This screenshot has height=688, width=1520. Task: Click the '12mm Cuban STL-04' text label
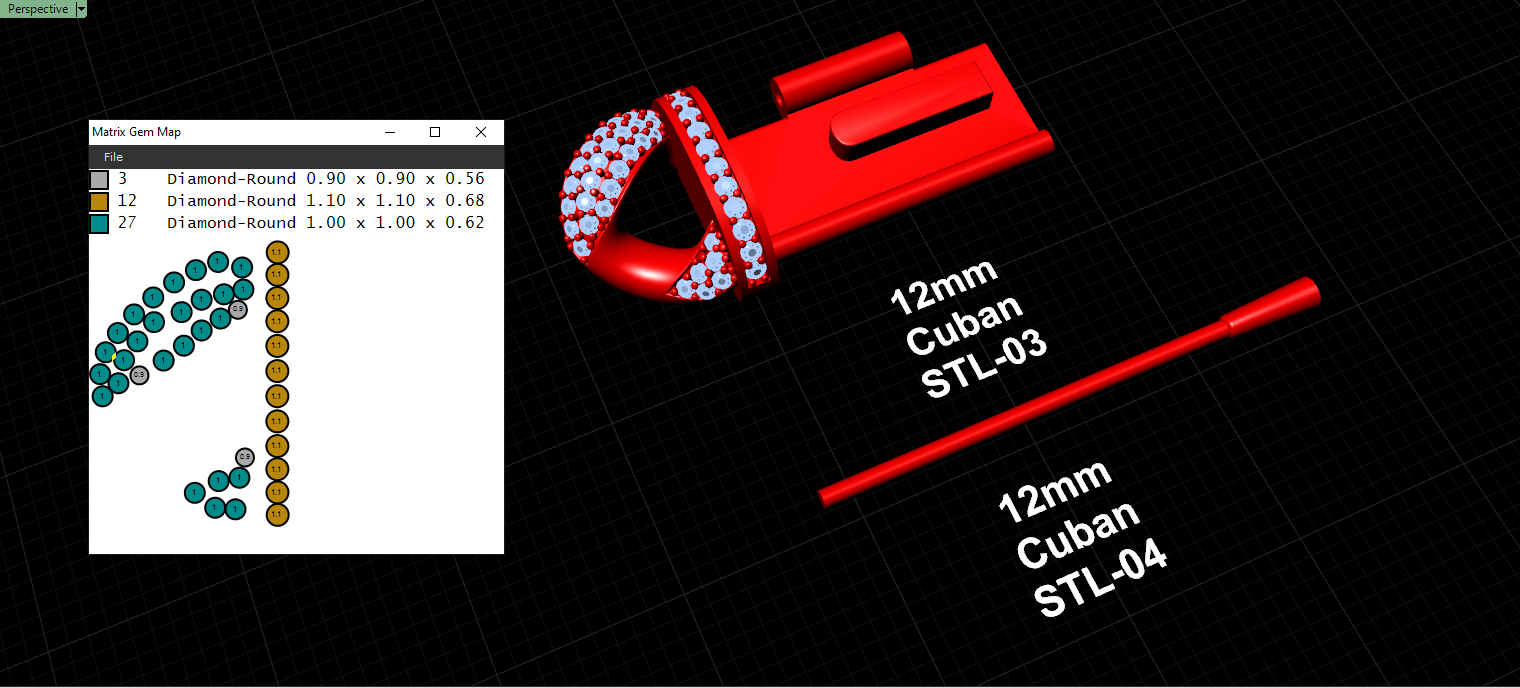click(1083, 540)
